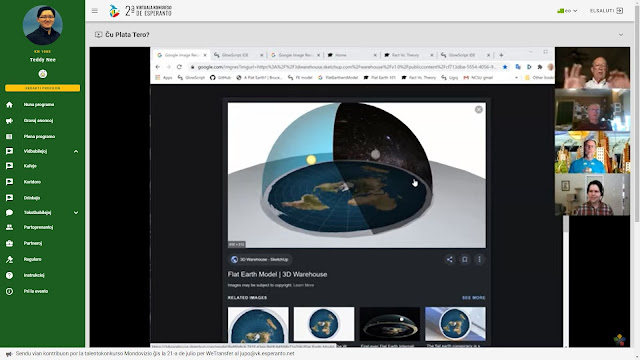This screenshot has height=360, width=640.
Task: Close the Flat Earth image preview
Action: 479,109
